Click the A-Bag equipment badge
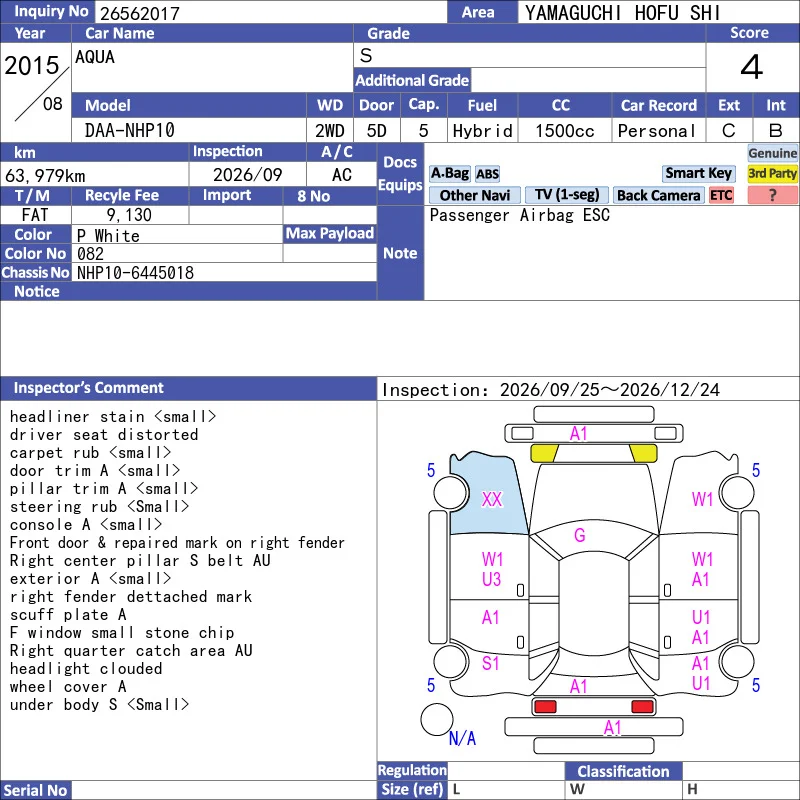Viewport: 800px width, 800px height. click(449, 173)
